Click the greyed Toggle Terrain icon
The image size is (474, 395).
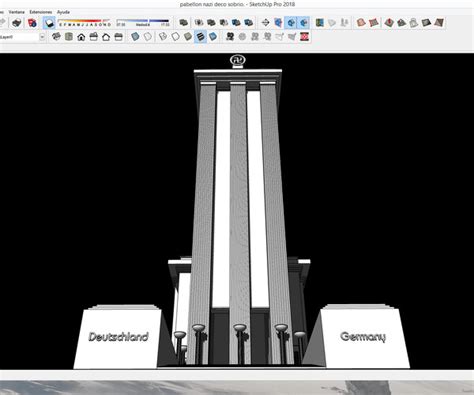click(332, 23)
